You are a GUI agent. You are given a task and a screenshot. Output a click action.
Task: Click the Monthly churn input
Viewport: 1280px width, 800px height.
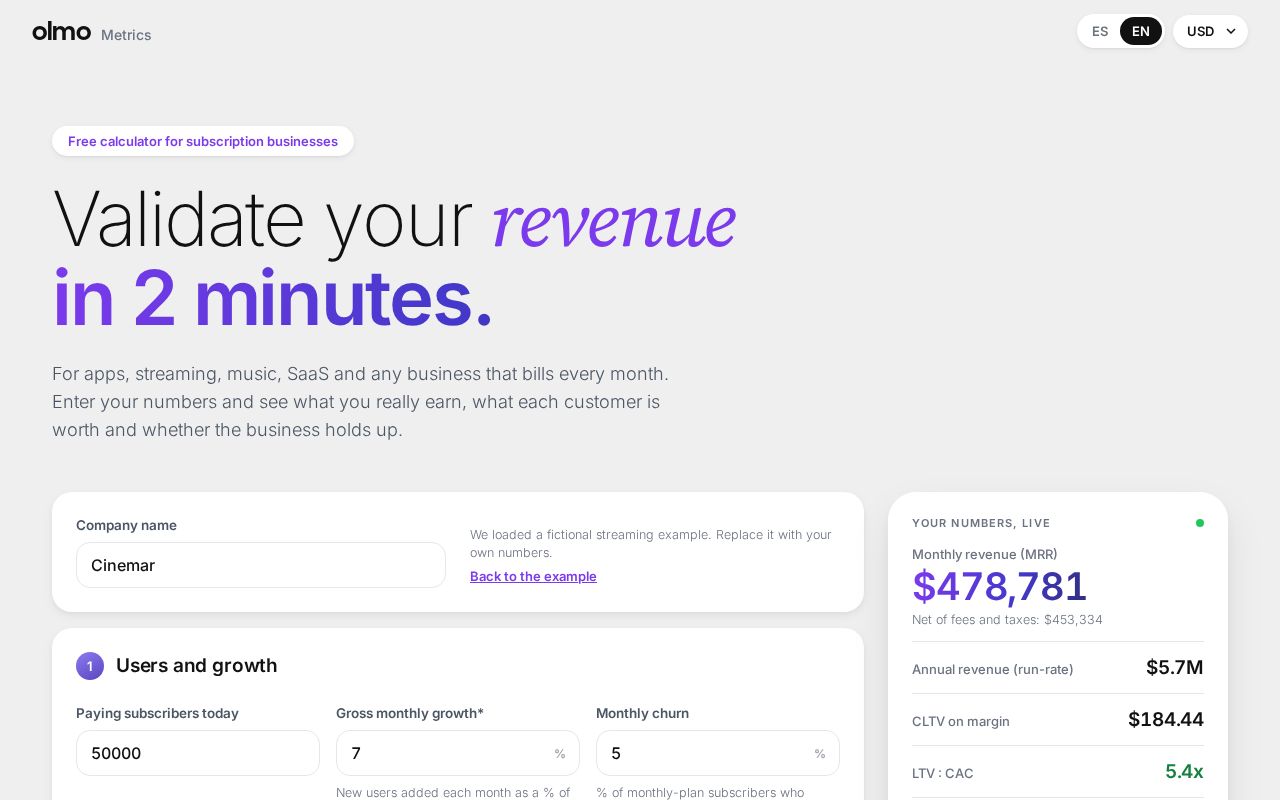(718, 753)
